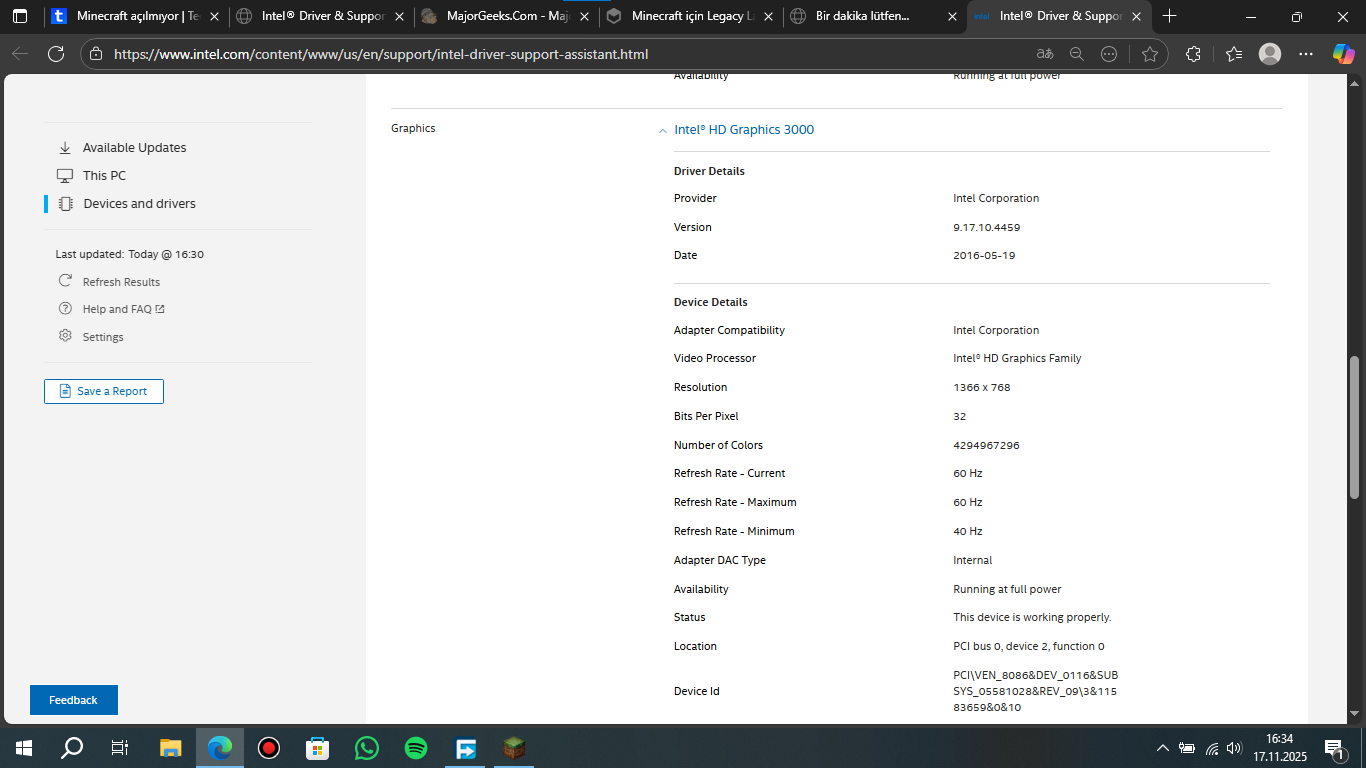The height and width of the screenshot is (768, 1366).
Task: Close the Minecraft için Legacy tab
Action: [x=768, y=16]
